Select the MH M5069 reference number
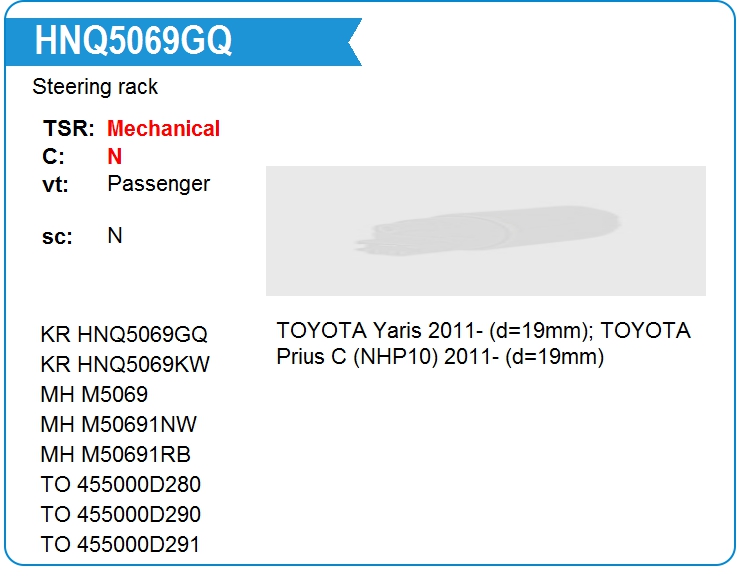 click(94, 394)
